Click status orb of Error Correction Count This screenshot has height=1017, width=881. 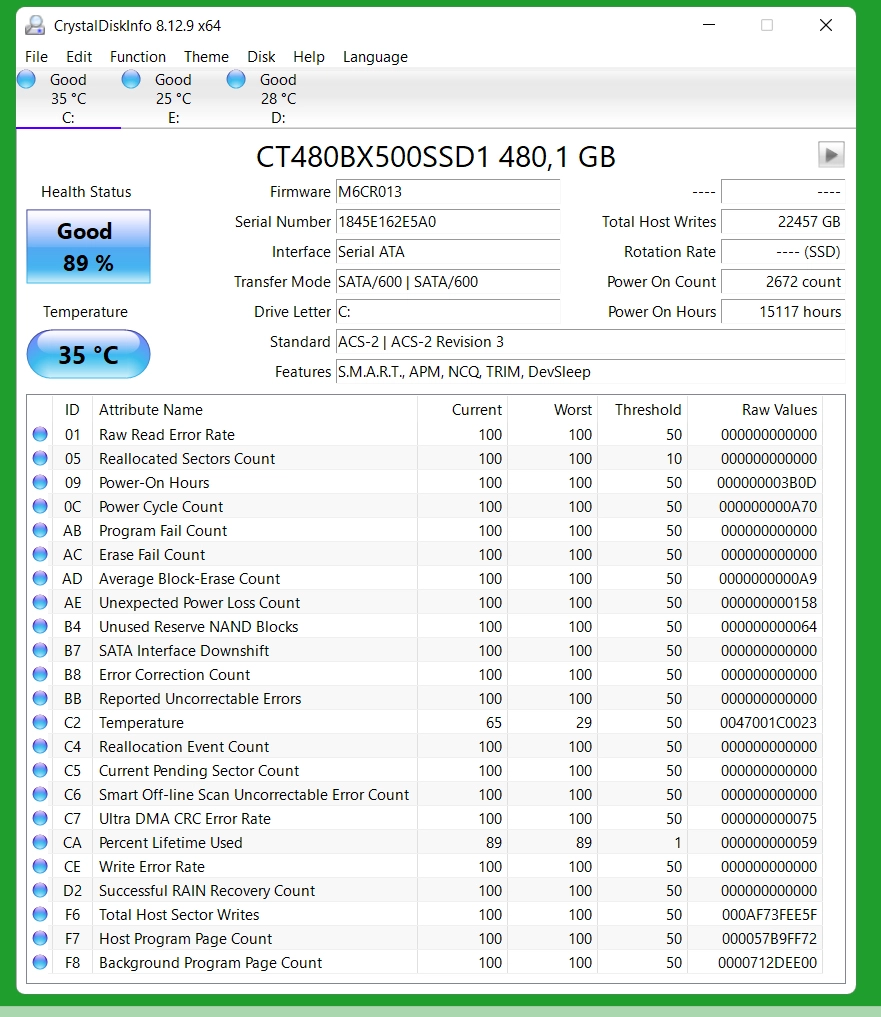tap(40, 674)
